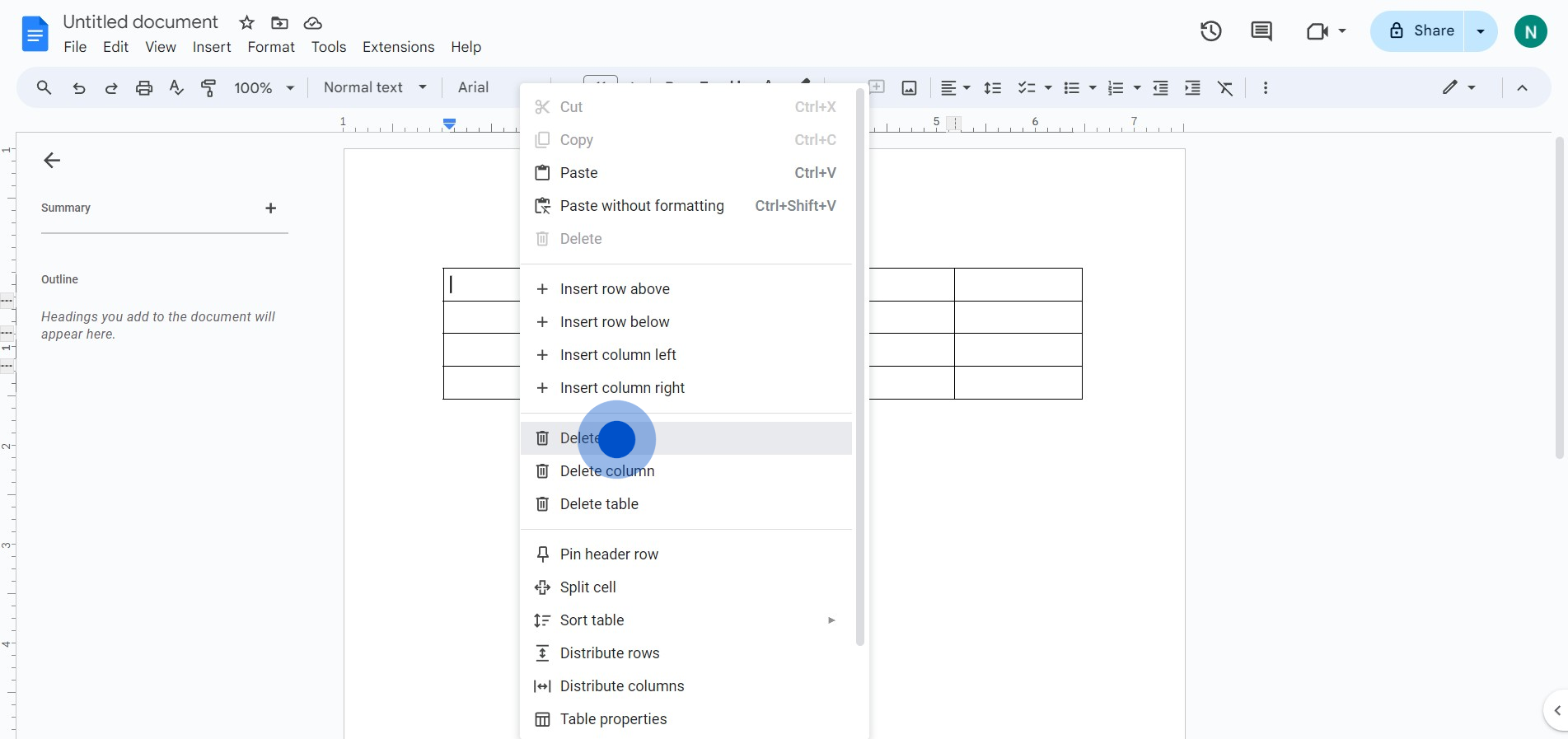Open the Google Docs home icon
Image resolution: width=1568 pixels, height=739 pixels.
(35, 34)
